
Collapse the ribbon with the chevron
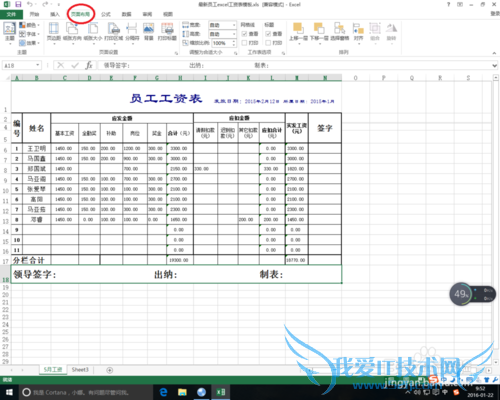click(x=494, y=53)
